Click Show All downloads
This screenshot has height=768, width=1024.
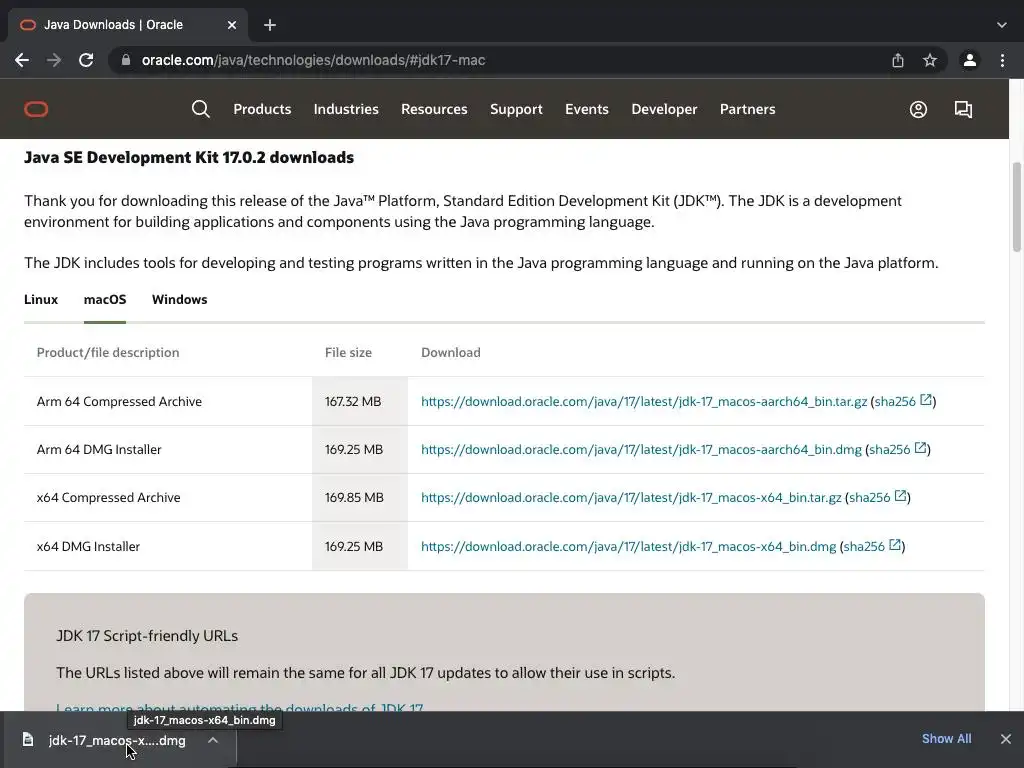tap(946, 739)
